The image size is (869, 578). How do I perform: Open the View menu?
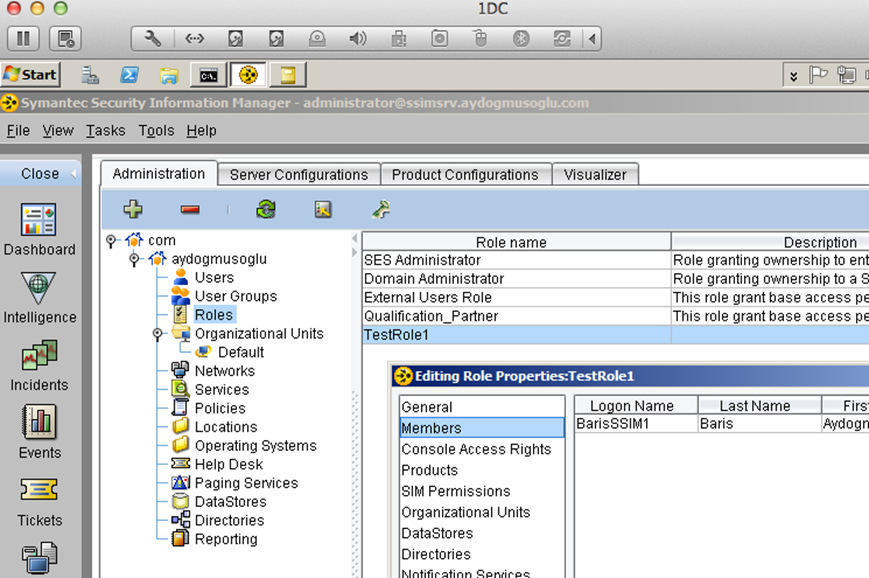pyautogui.click(x=58, y=130)
